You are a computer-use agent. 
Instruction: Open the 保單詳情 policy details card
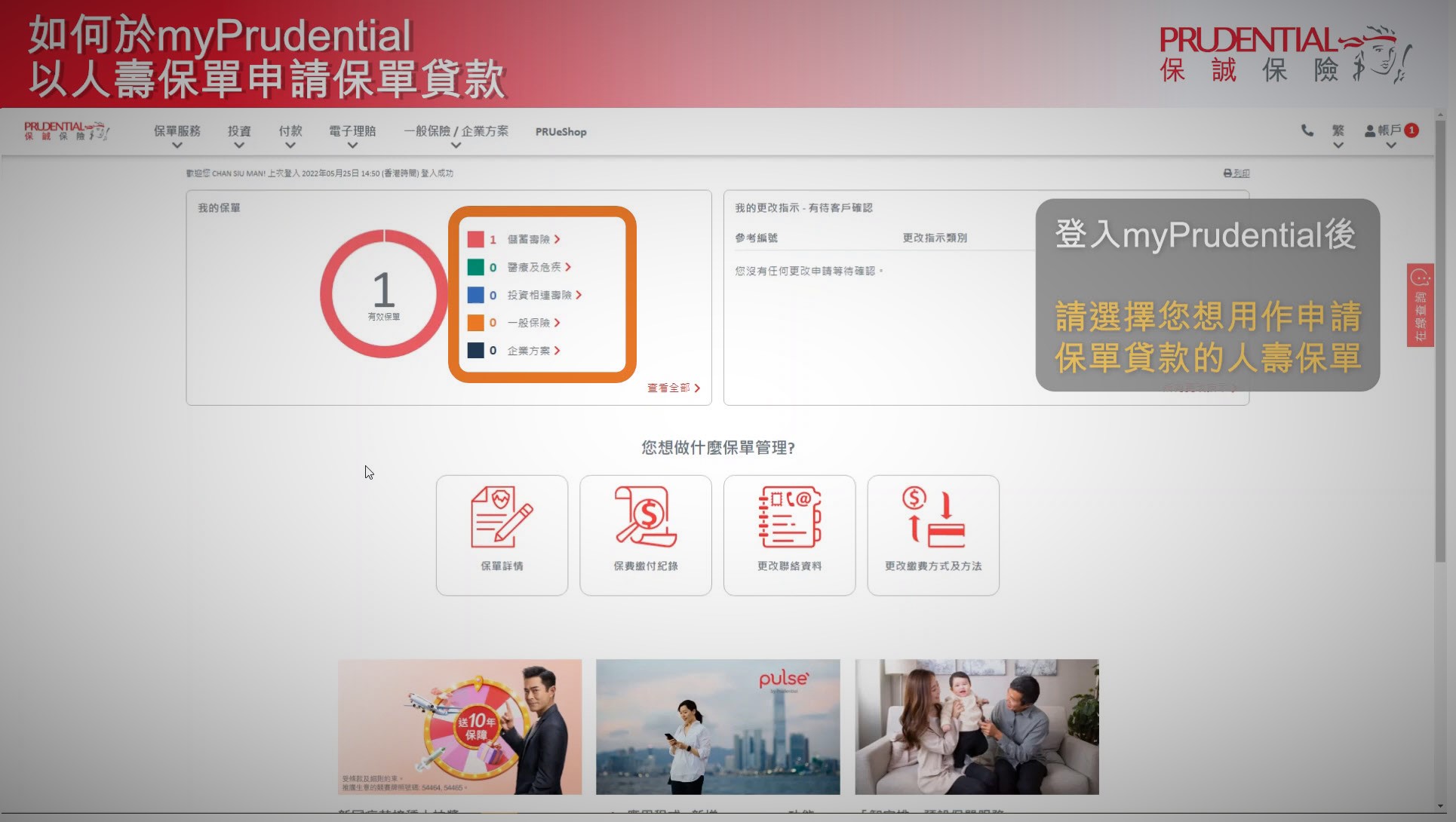502,535
